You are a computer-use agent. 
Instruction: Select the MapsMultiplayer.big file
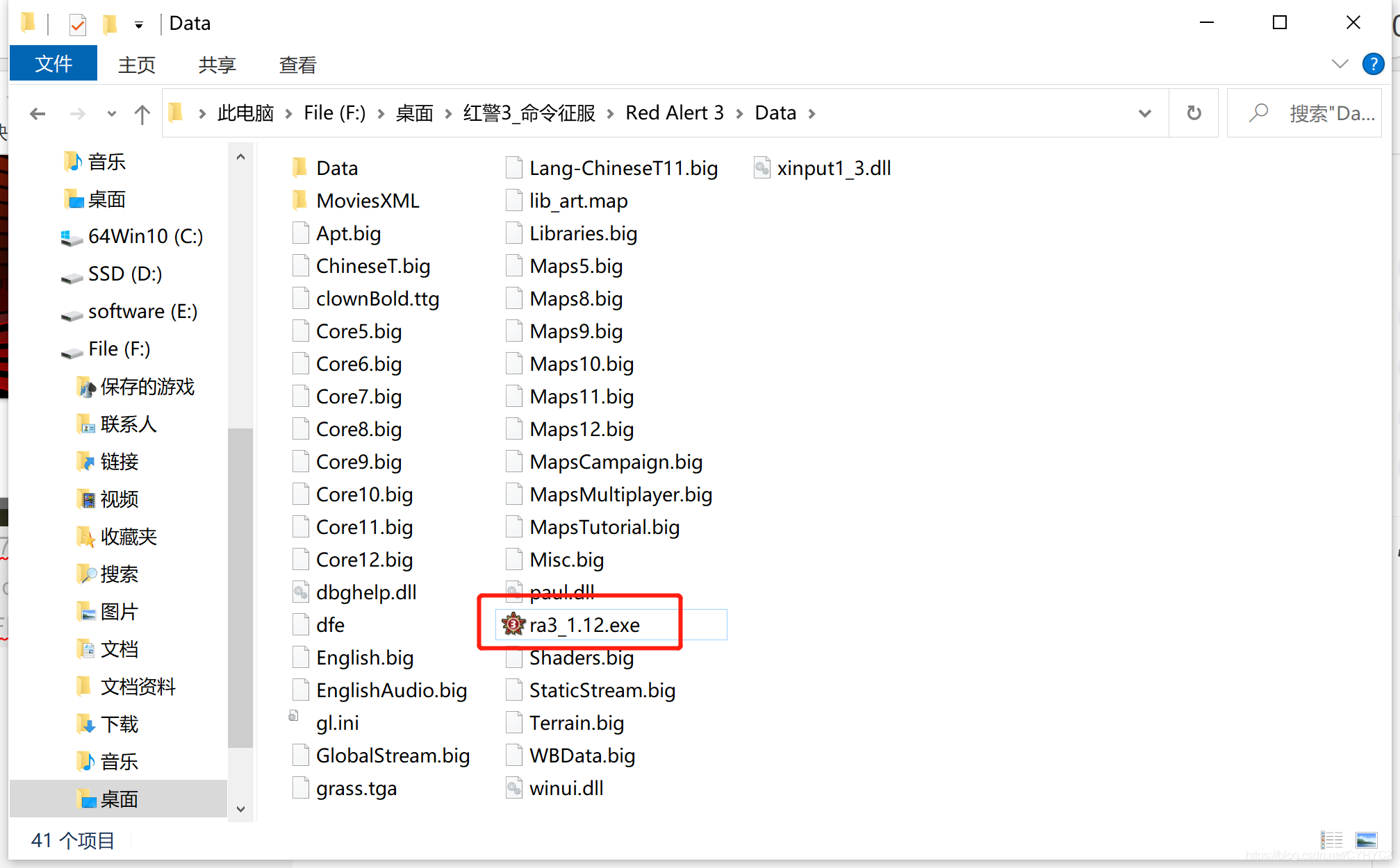tap(609, 494)
